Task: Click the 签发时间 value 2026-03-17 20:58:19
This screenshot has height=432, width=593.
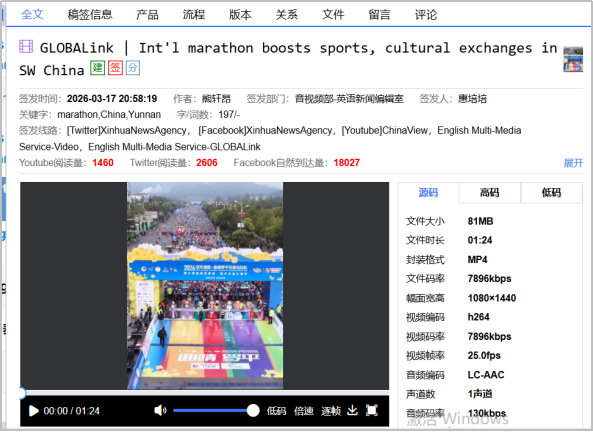Action: point(112,99)
